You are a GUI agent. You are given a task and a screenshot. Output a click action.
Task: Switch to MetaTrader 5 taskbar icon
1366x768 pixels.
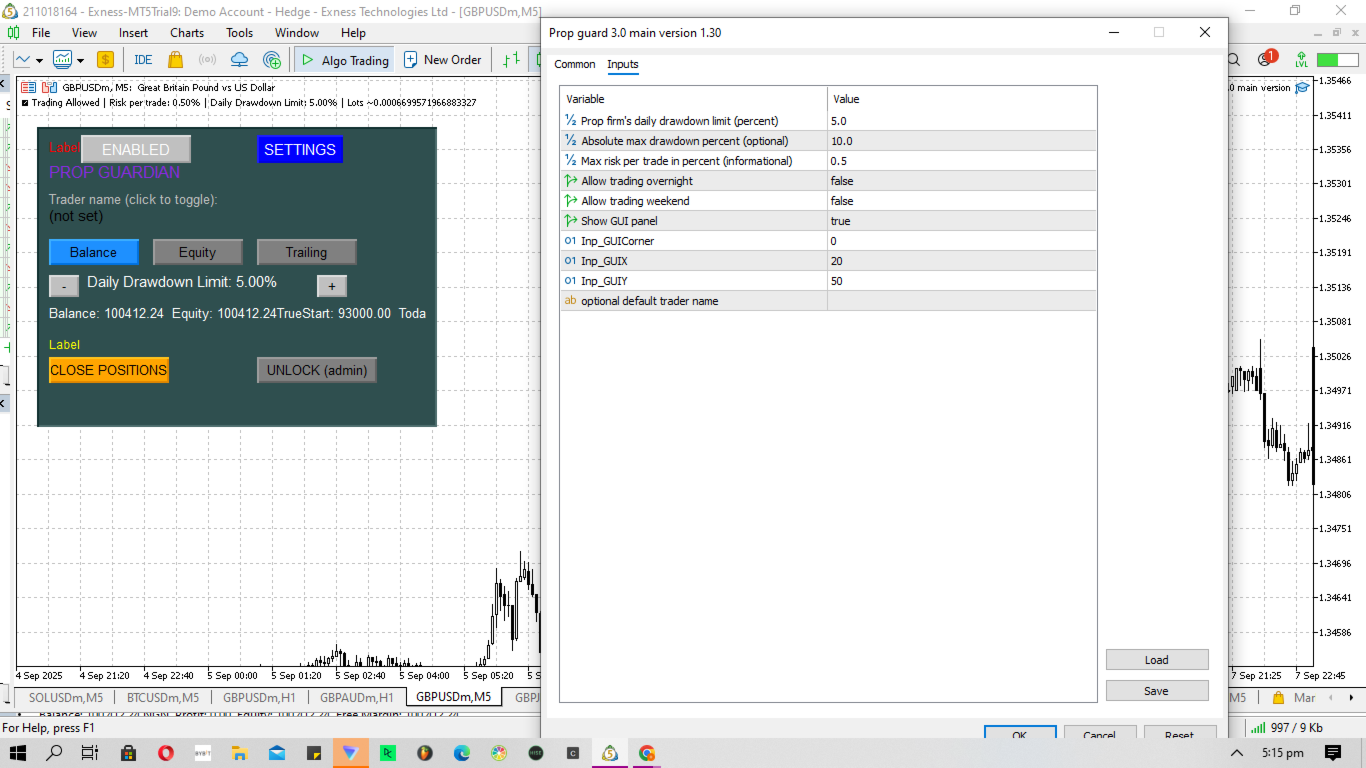point(609,753)
